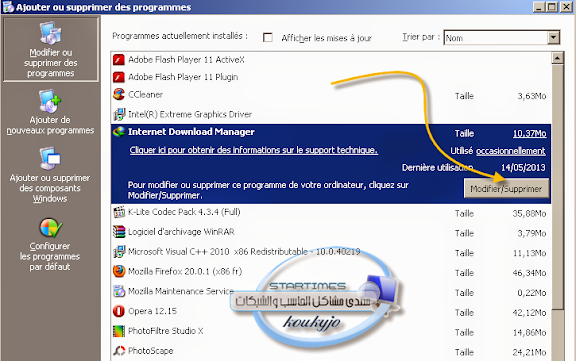Click the K-Lite Codec Pack icon
Image resolution: width=576 pixels, height=361 pixels.
[x=119, y=212]
